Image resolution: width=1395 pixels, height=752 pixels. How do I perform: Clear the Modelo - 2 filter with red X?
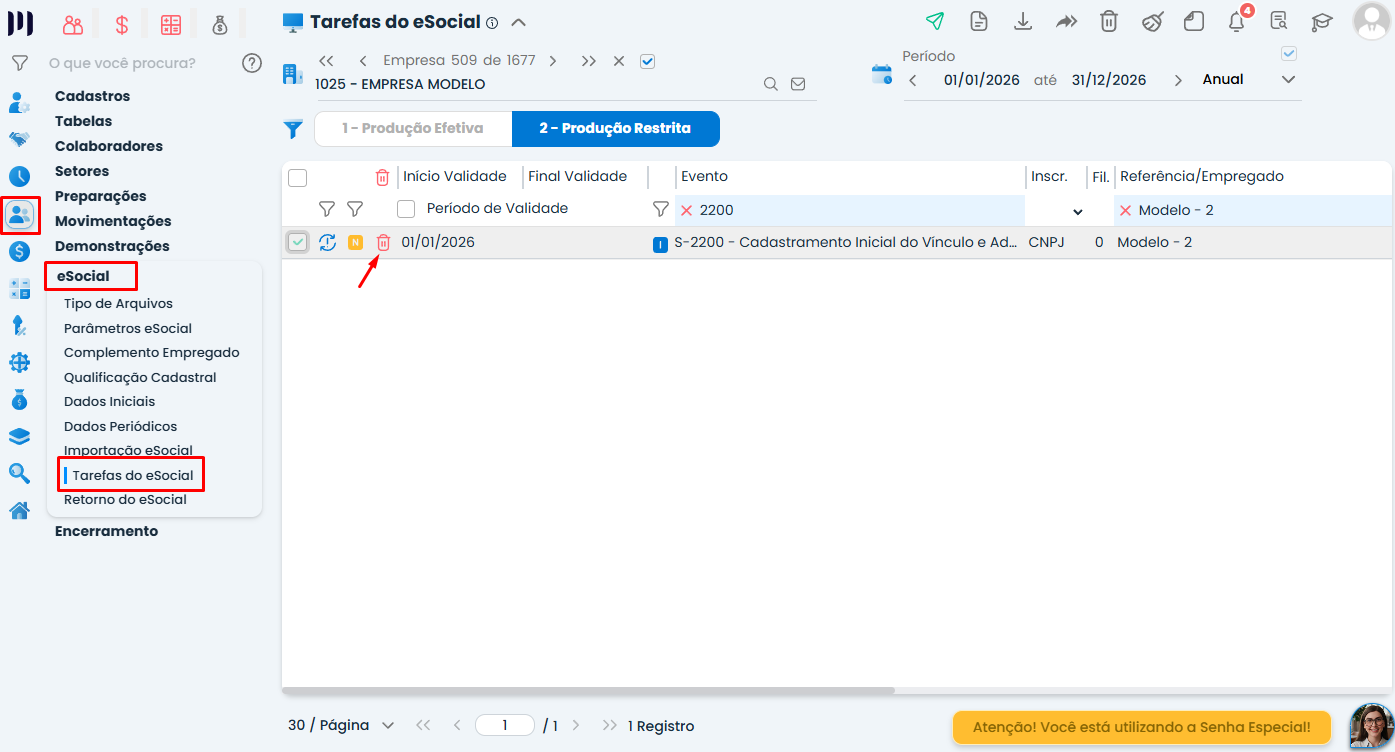click(1125, 211)
